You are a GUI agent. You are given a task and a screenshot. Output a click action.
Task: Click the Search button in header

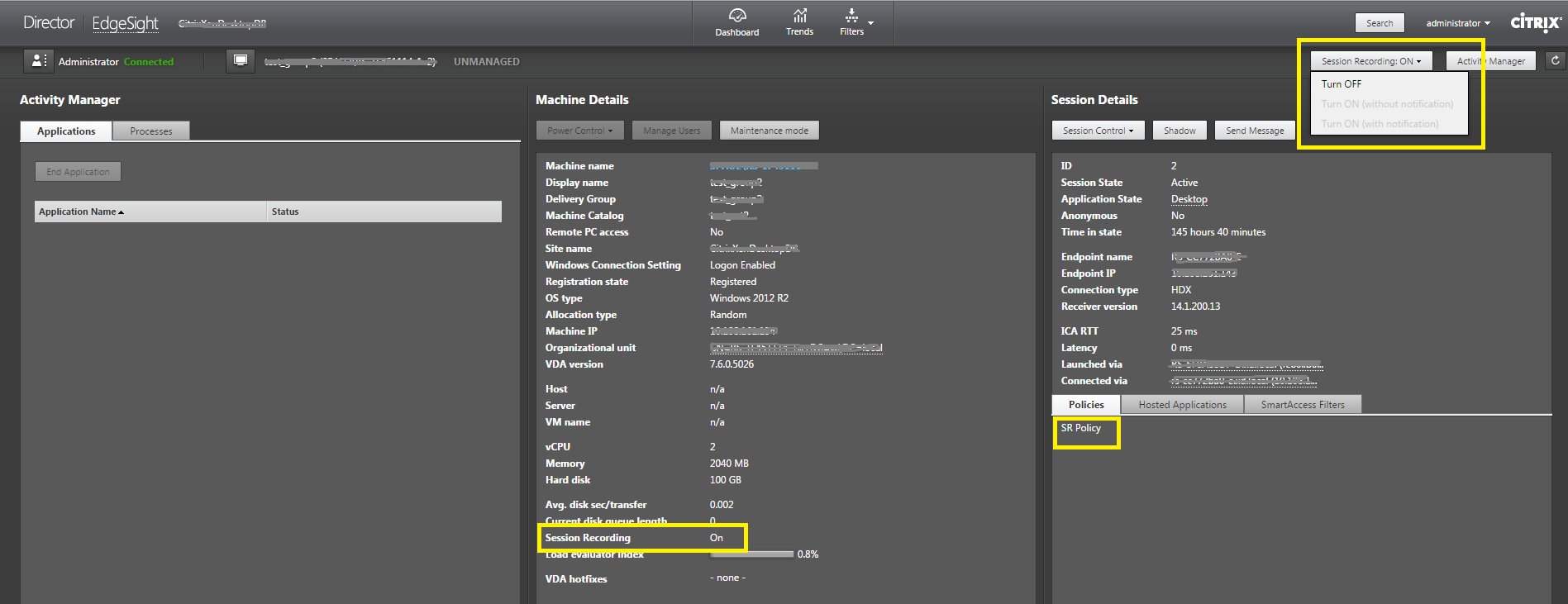[x=1379, y=23]
